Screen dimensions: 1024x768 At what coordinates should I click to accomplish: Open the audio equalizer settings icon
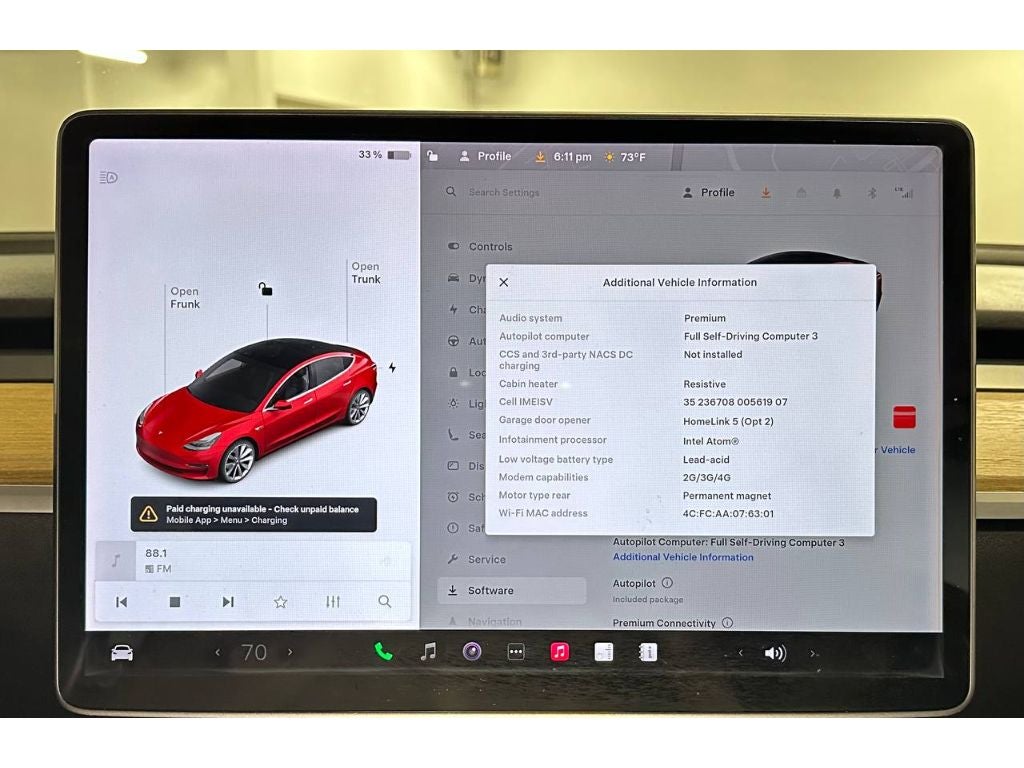332,602
